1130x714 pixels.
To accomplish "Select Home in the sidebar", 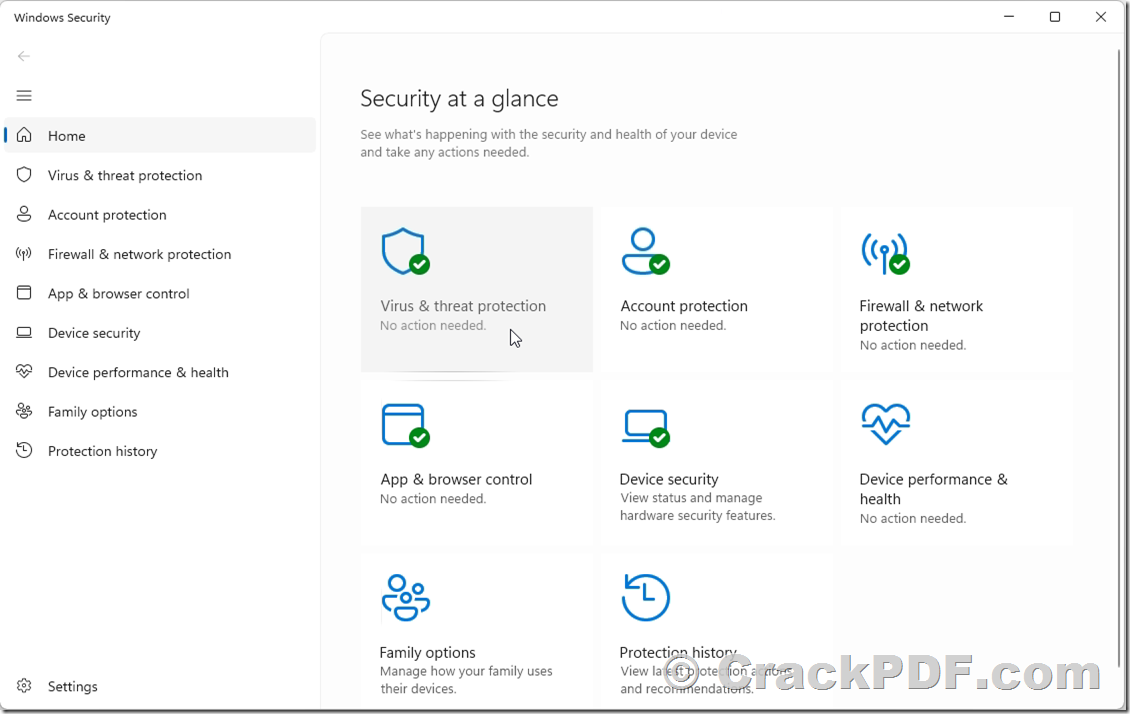I will 160,135.
